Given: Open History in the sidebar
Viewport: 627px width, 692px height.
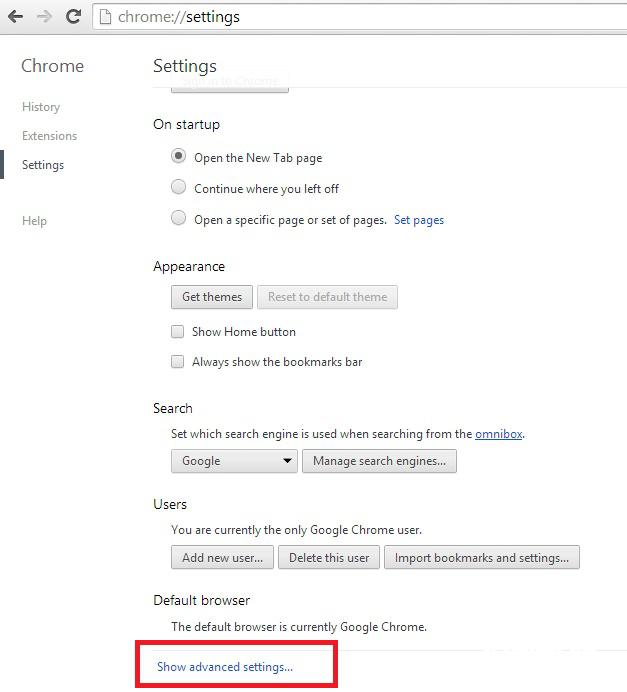Looking at the screenshot, I should pos(41,107).
